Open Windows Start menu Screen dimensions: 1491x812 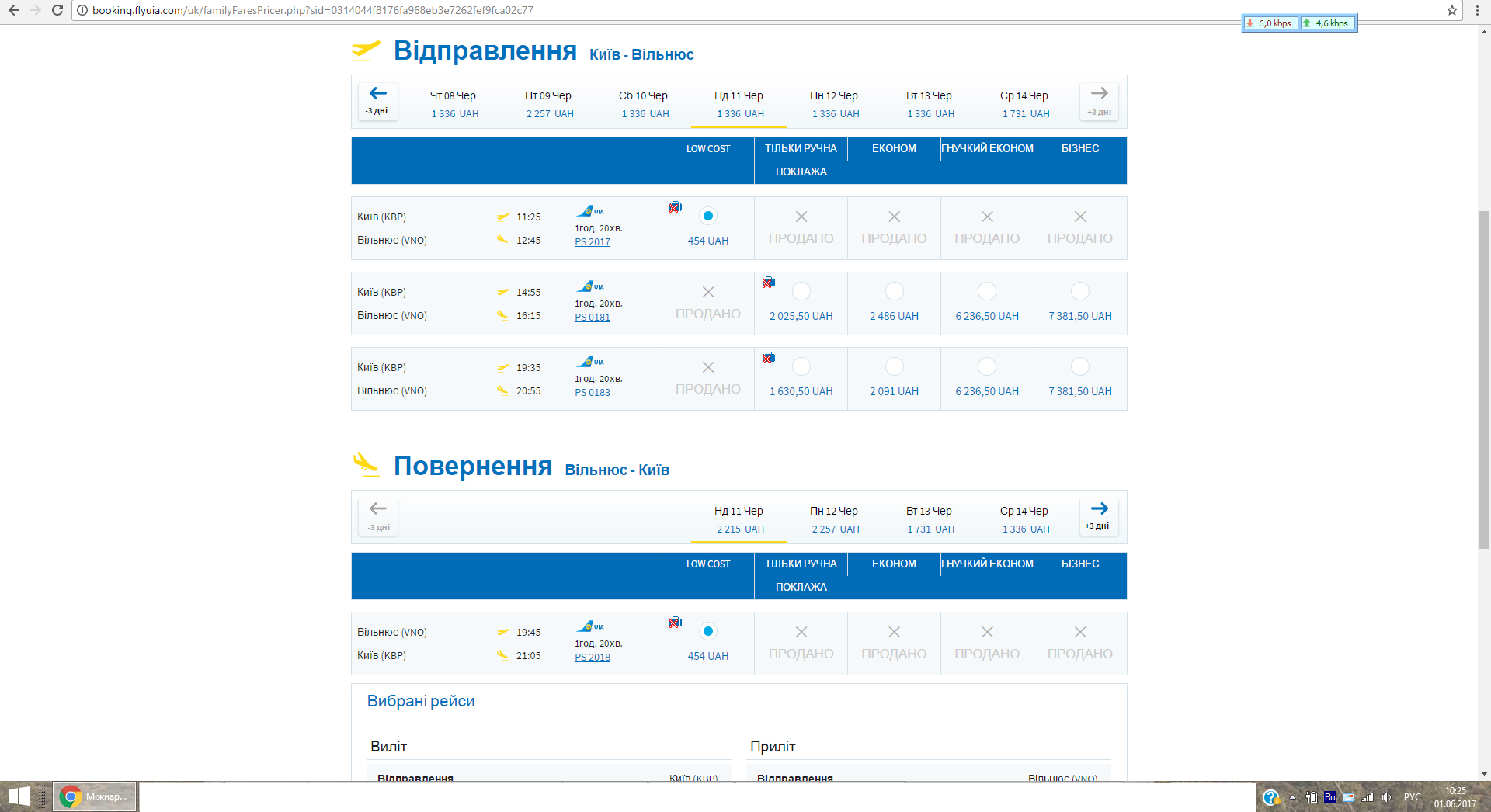point(19,796)
